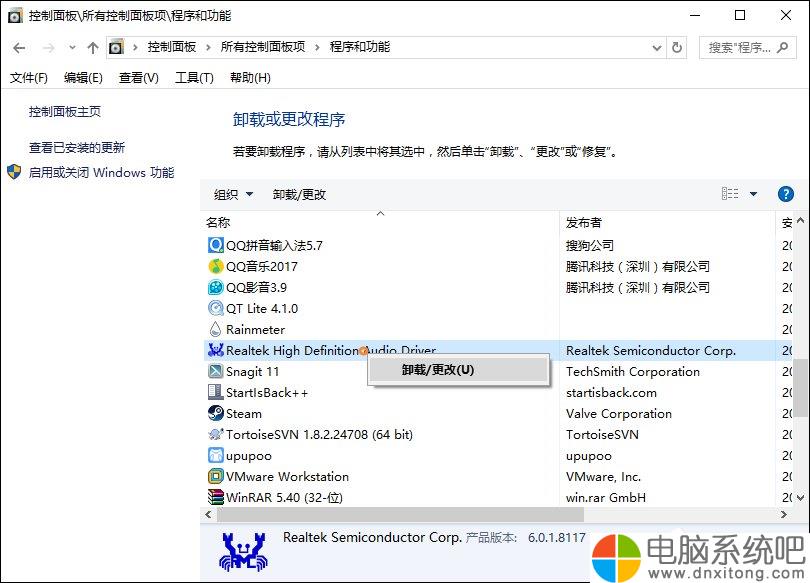Image resolution: width=810 pixels, height=583 pixels.
Task: Select the Steam entry text
Action: click(x=244, y=414)
